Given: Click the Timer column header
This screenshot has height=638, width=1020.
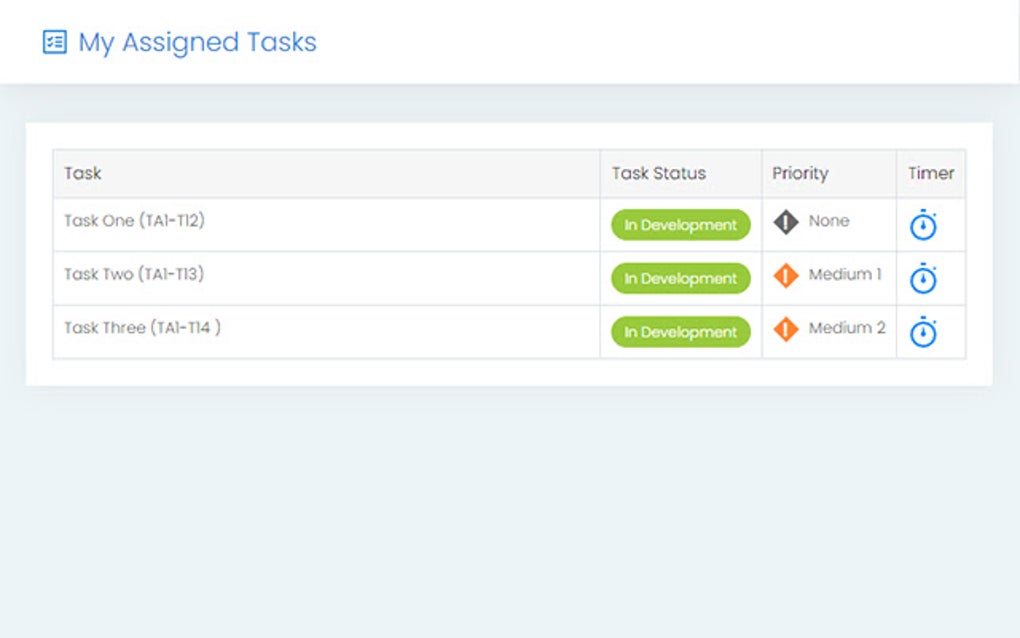Looking at the screenshot, I should (x=931, y=173).
